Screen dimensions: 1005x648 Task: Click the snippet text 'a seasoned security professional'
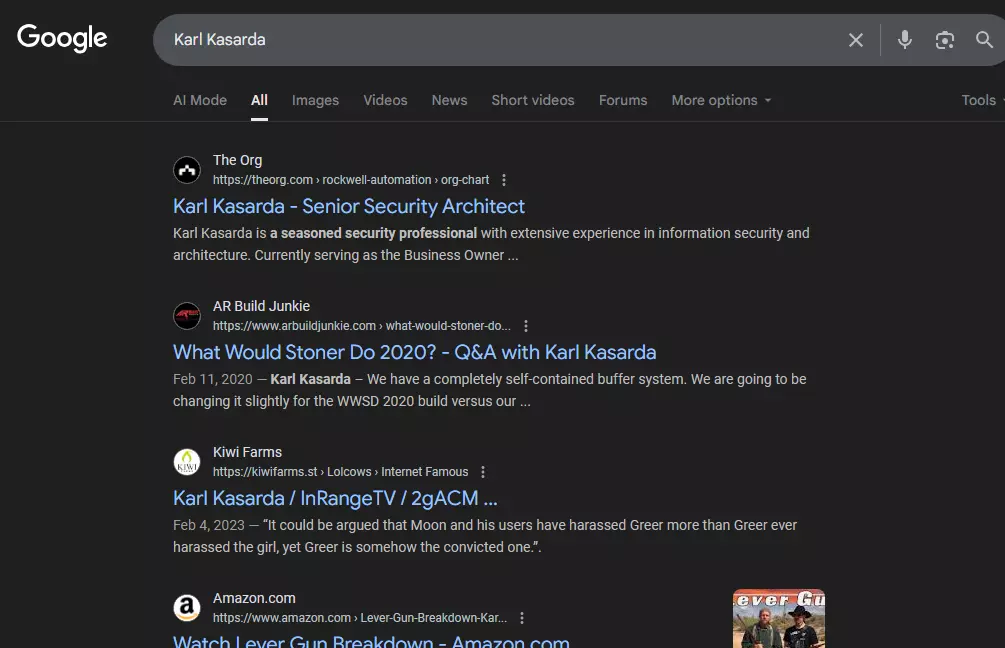pyautogui.click(x=374, y=233)
